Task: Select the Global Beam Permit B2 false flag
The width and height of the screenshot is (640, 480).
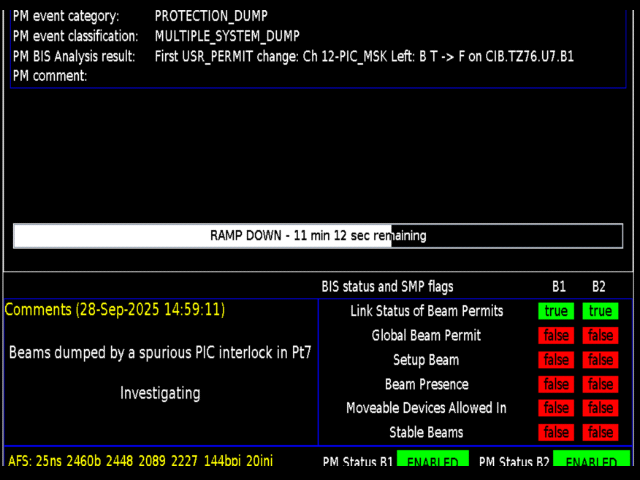Action: tap(600, 336)
